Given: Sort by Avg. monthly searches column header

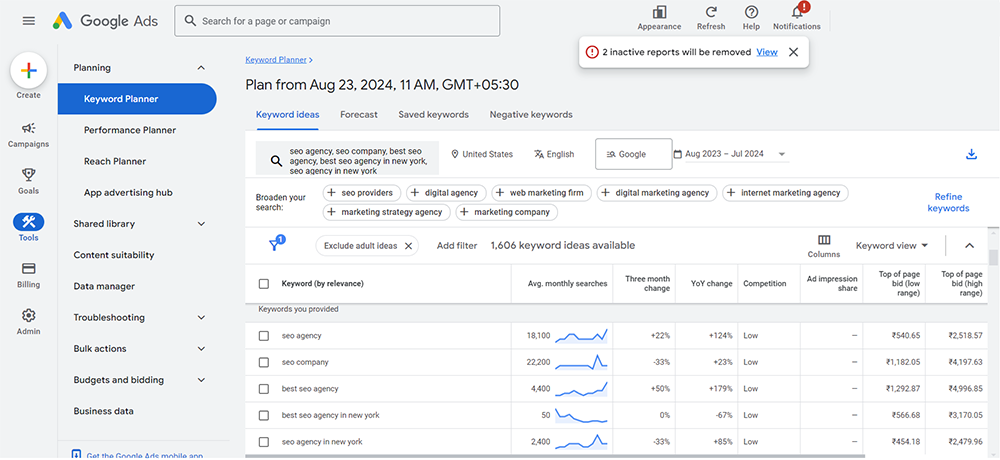Looking at the screenshot, I should pos(568,283).
